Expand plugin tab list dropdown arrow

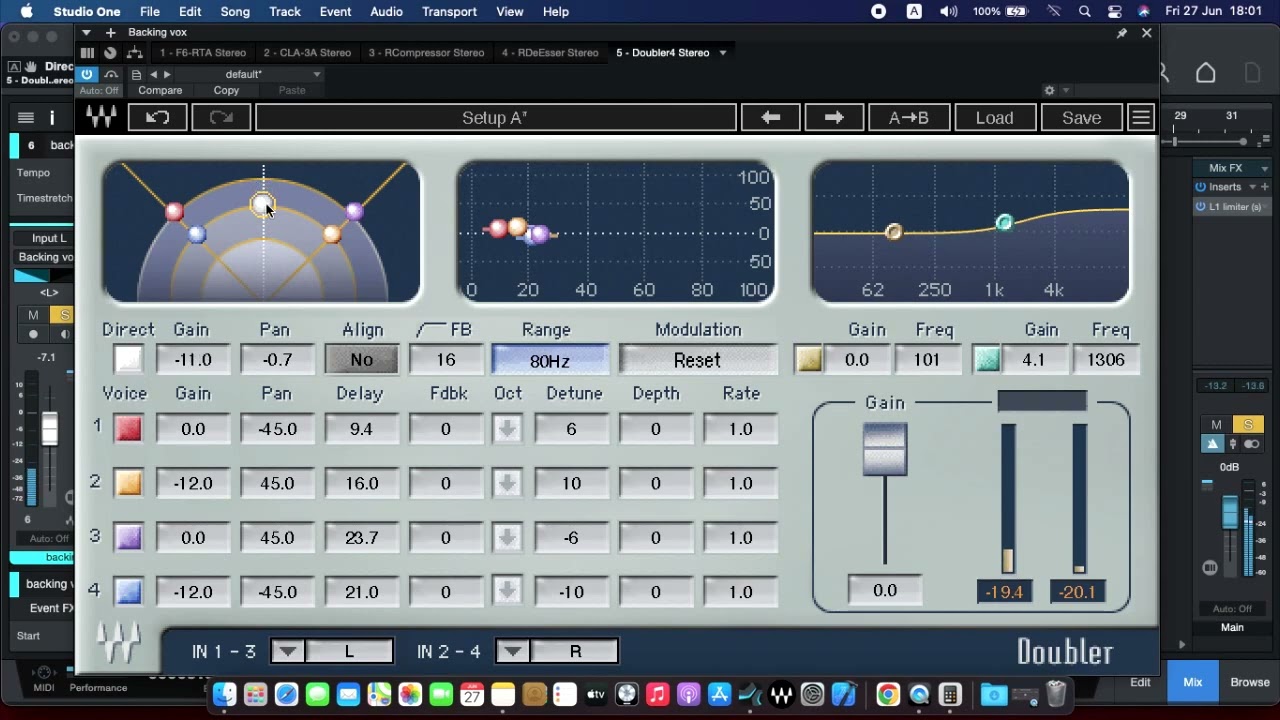722,53
